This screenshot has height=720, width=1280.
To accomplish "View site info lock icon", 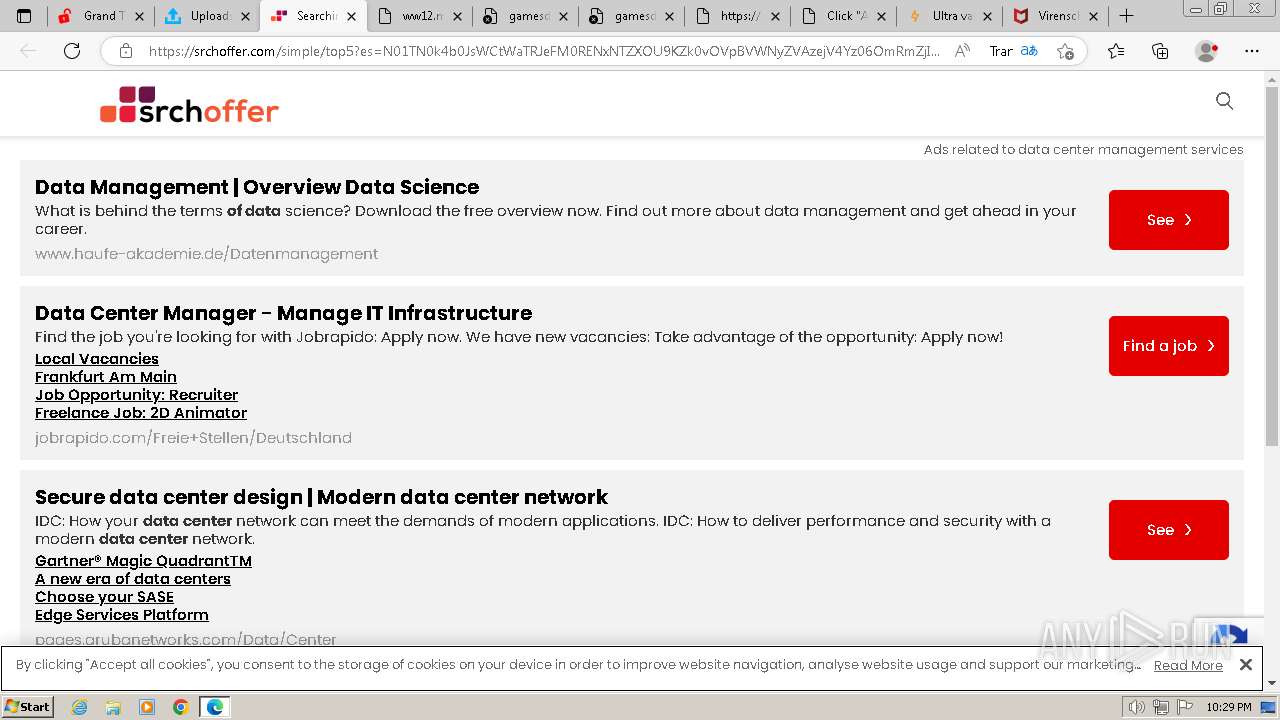I will coord(125,51).
